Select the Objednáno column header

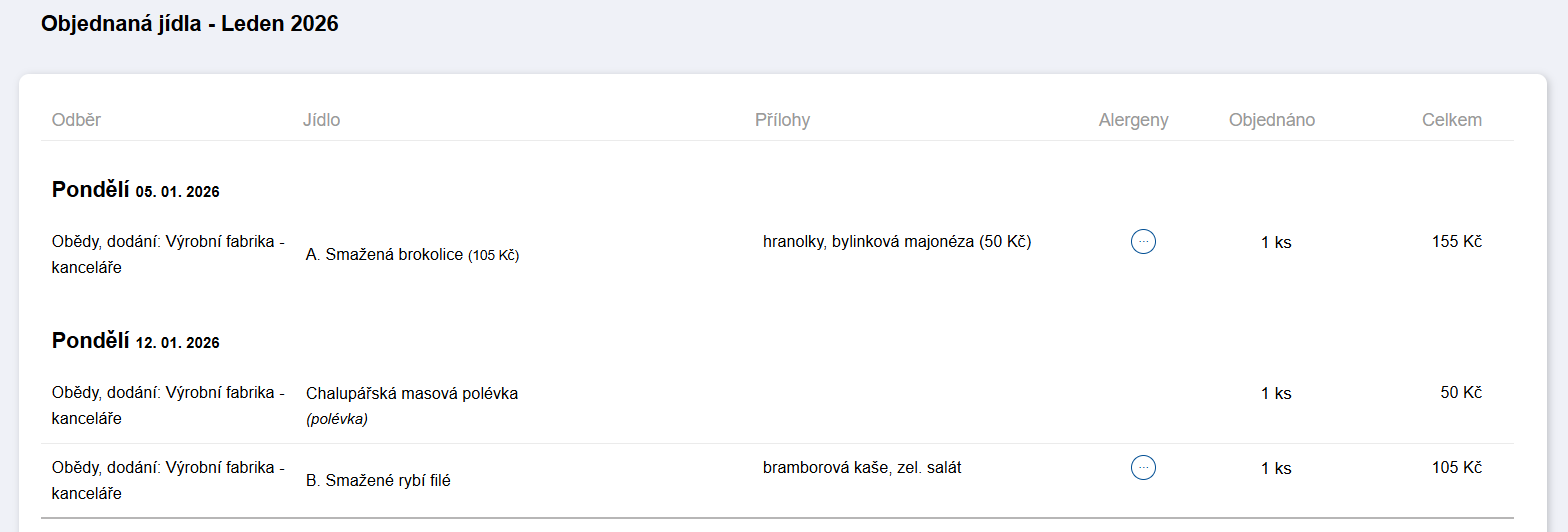pos(1272,120)
